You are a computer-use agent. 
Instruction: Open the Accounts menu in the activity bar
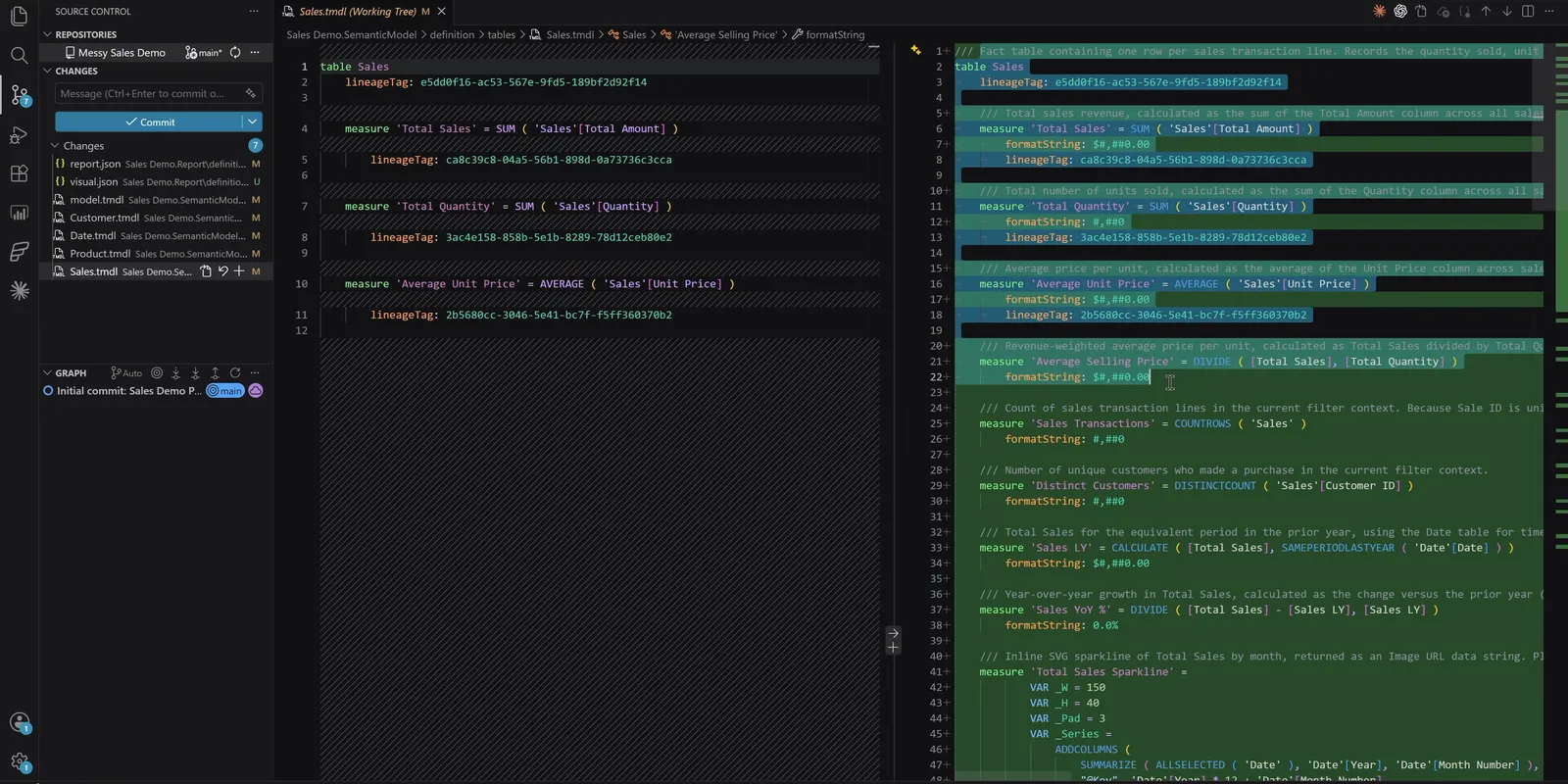tap(19, 723)
